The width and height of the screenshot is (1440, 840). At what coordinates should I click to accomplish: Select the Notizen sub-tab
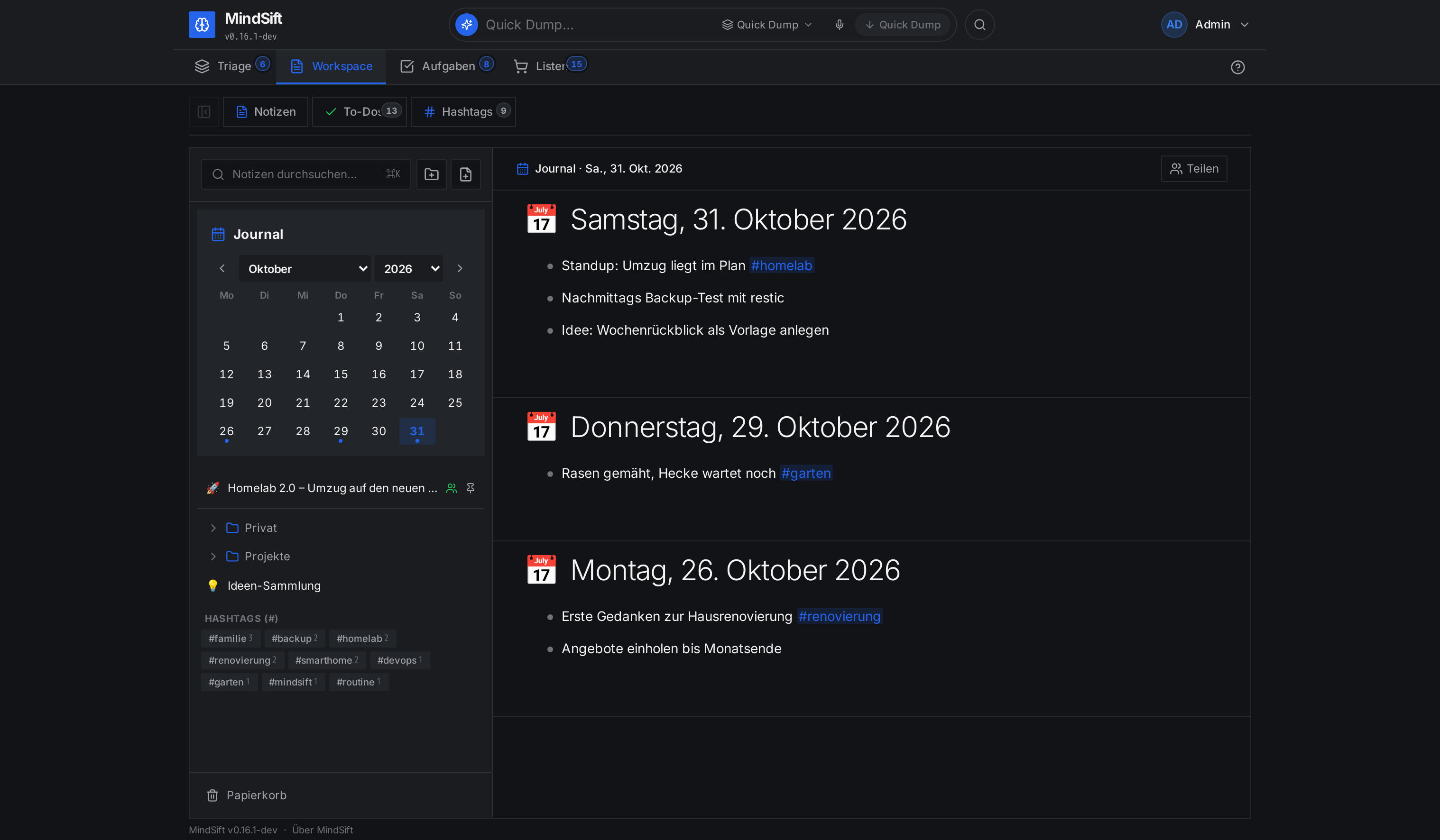point(266,112)
